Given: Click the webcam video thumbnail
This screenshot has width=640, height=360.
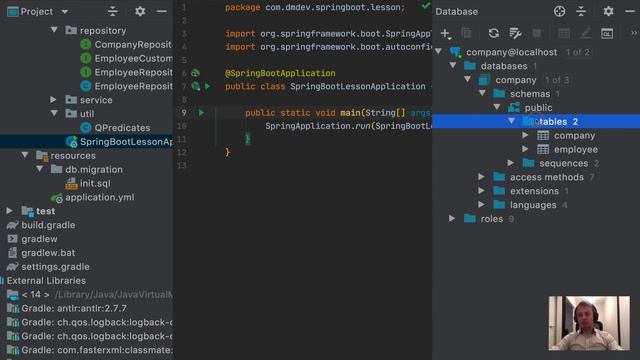Looking at the screenshot, I should point(589,323).
